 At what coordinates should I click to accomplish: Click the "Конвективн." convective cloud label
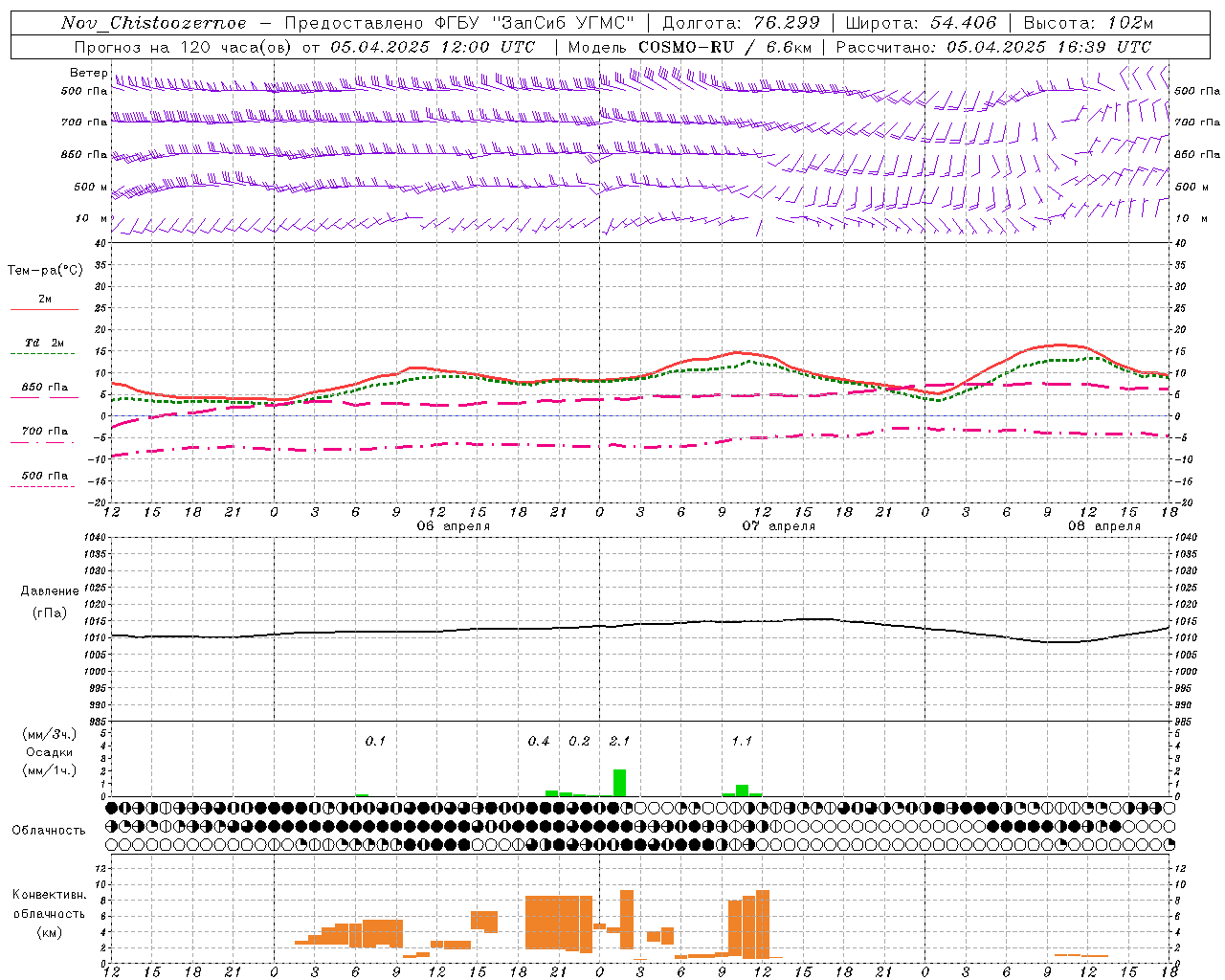point(50,895)
